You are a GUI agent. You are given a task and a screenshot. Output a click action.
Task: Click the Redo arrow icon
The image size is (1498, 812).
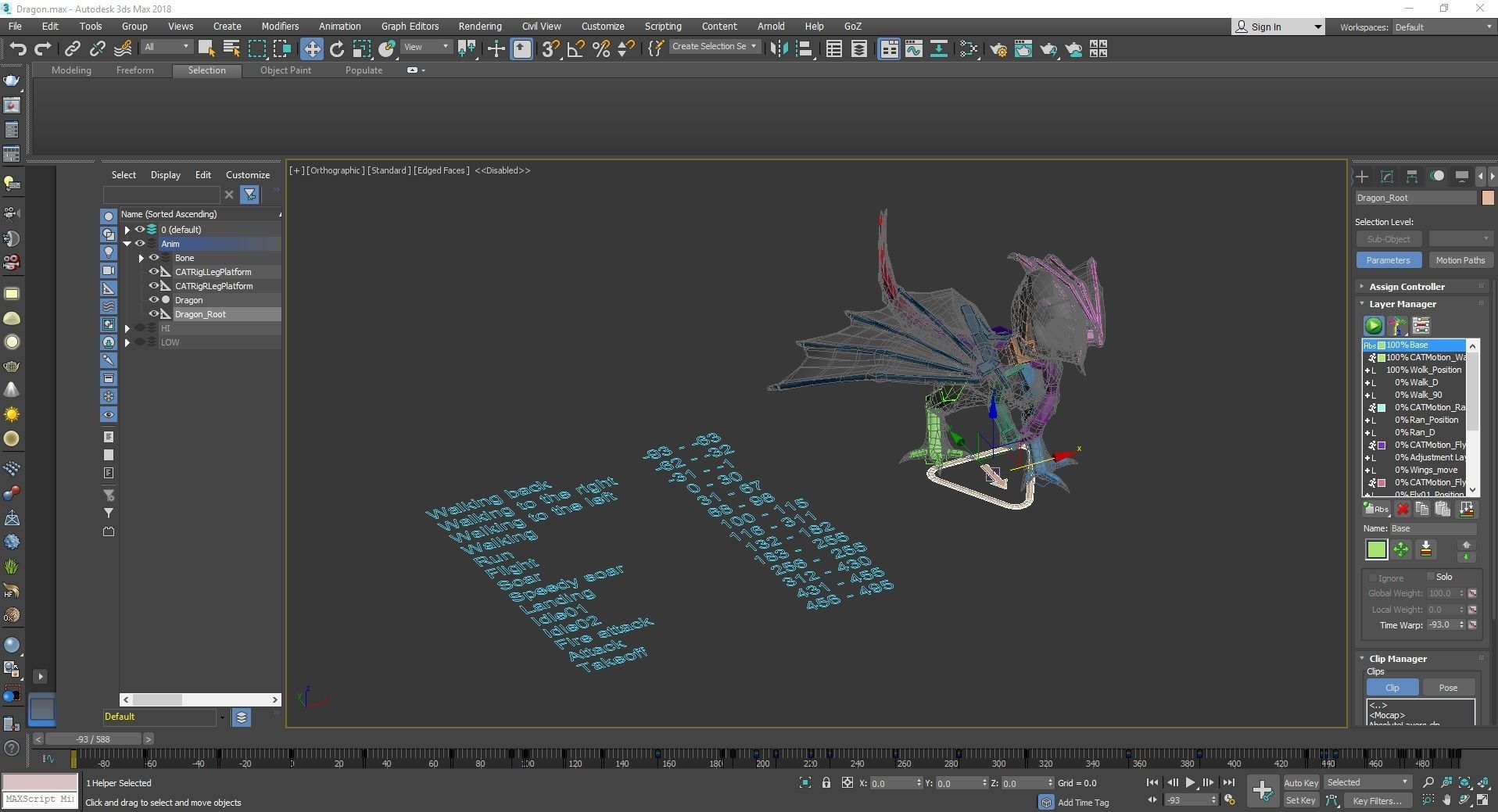click(x=43, y=49)
